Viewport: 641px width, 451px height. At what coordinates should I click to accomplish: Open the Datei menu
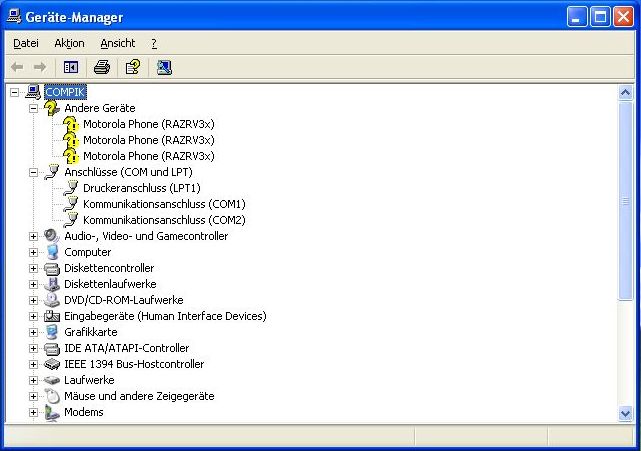coord(26,43)
